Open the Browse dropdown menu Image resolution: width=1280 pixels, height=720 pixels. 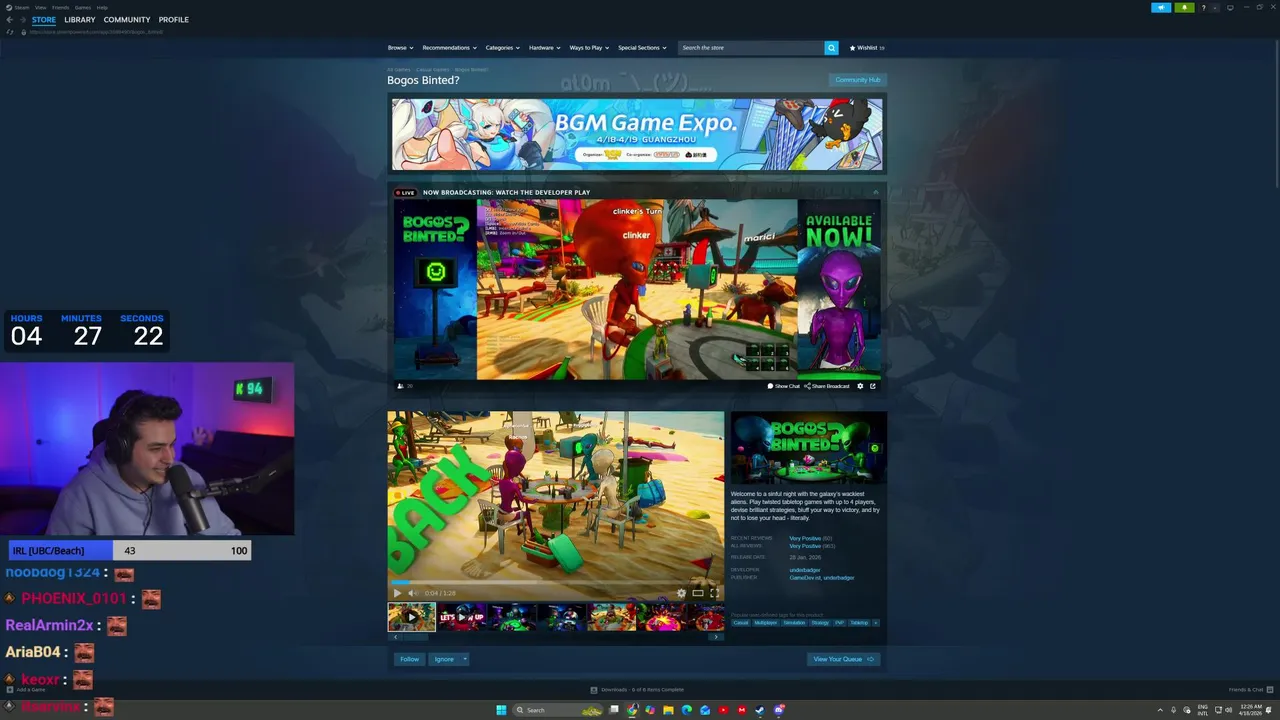pyautogui.click(x=400, y=47)
